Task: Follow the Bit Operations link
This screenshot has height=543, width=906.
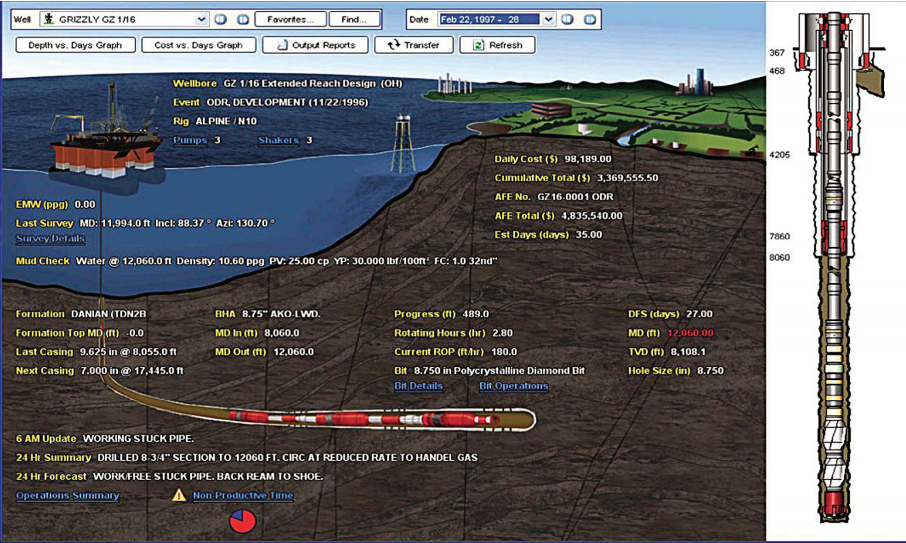Action: (513, 385)
